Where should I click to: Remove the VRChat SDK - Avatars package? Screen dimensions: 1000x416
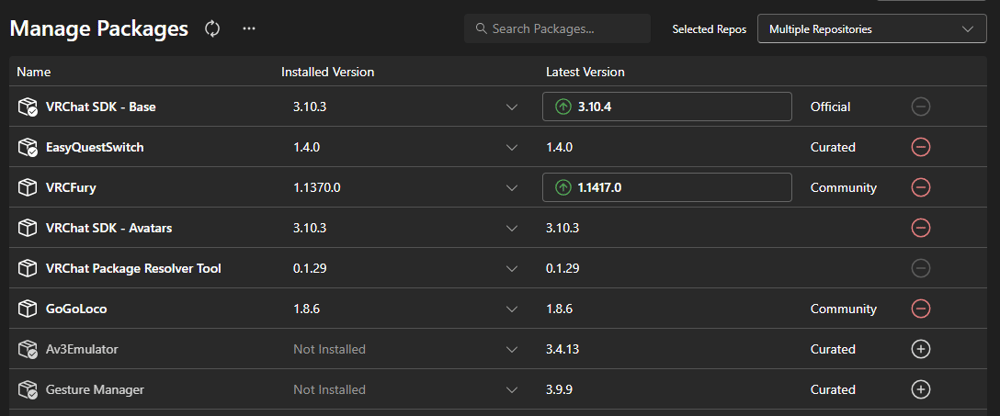[920, 228]
